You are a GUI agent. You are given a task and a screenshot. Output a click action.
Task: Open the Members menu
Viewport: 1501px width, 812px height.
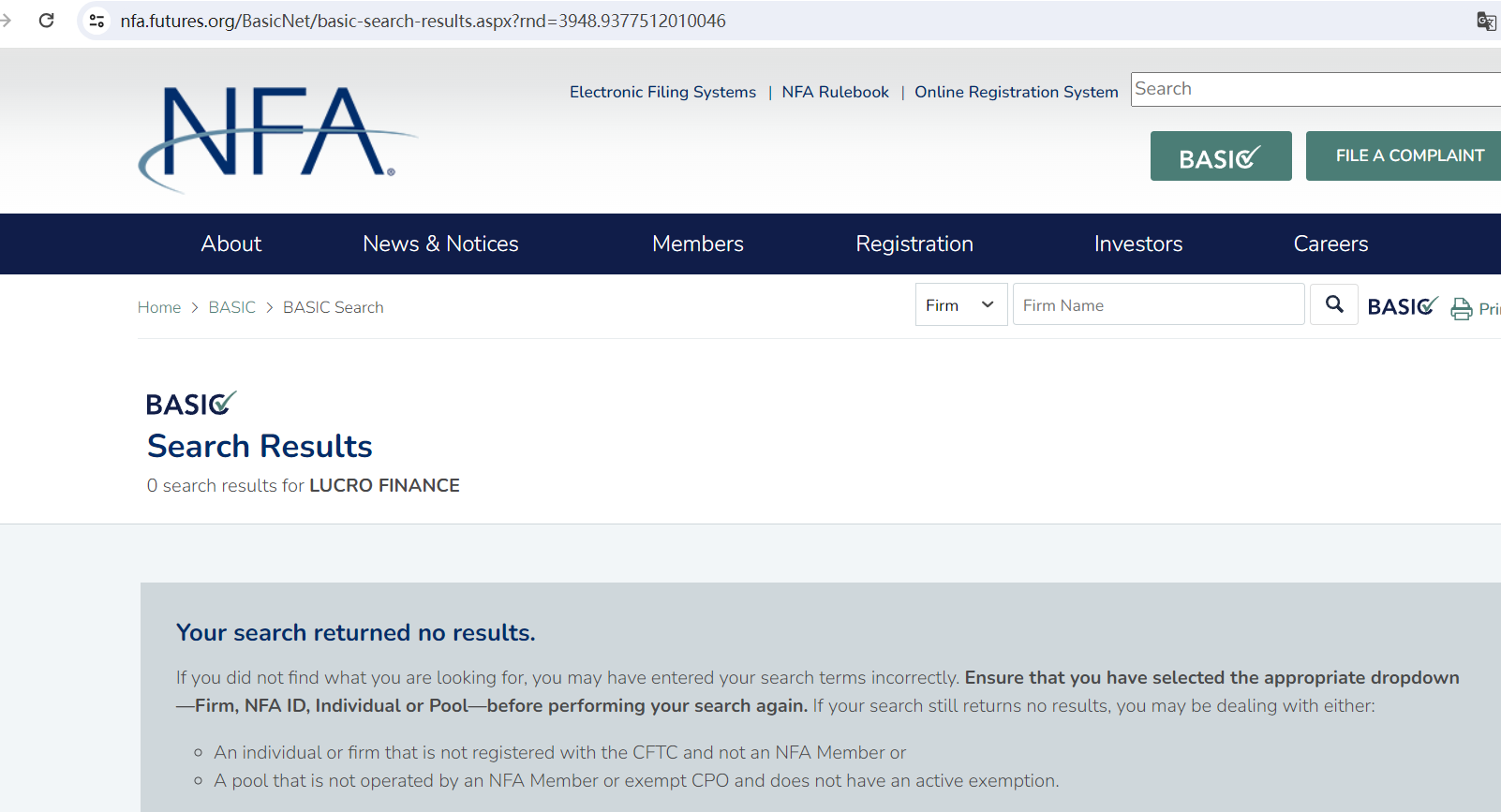click(x=698, y=244)
